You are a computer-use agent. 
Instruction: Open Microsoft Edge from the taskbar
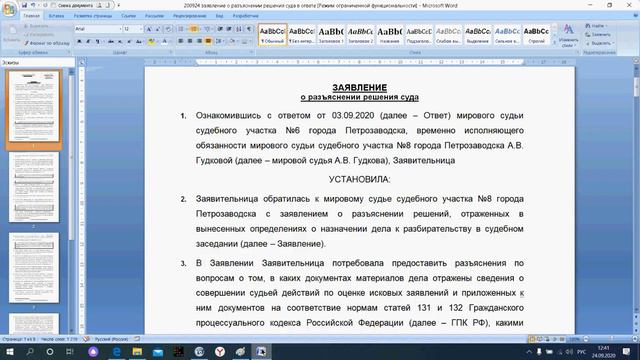(x=117, y=351)
